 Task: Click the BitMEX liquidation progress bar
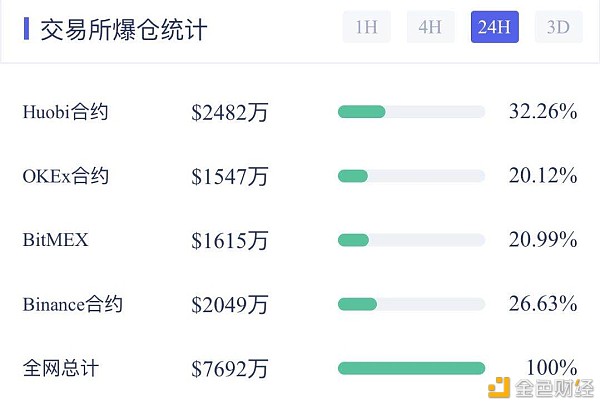(412, 240)
